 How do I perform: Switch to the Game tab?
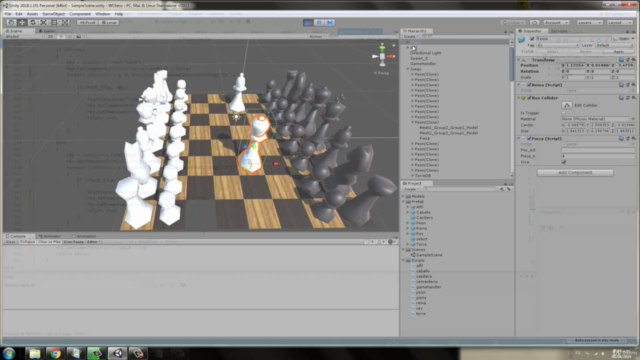tap(47, 31)
